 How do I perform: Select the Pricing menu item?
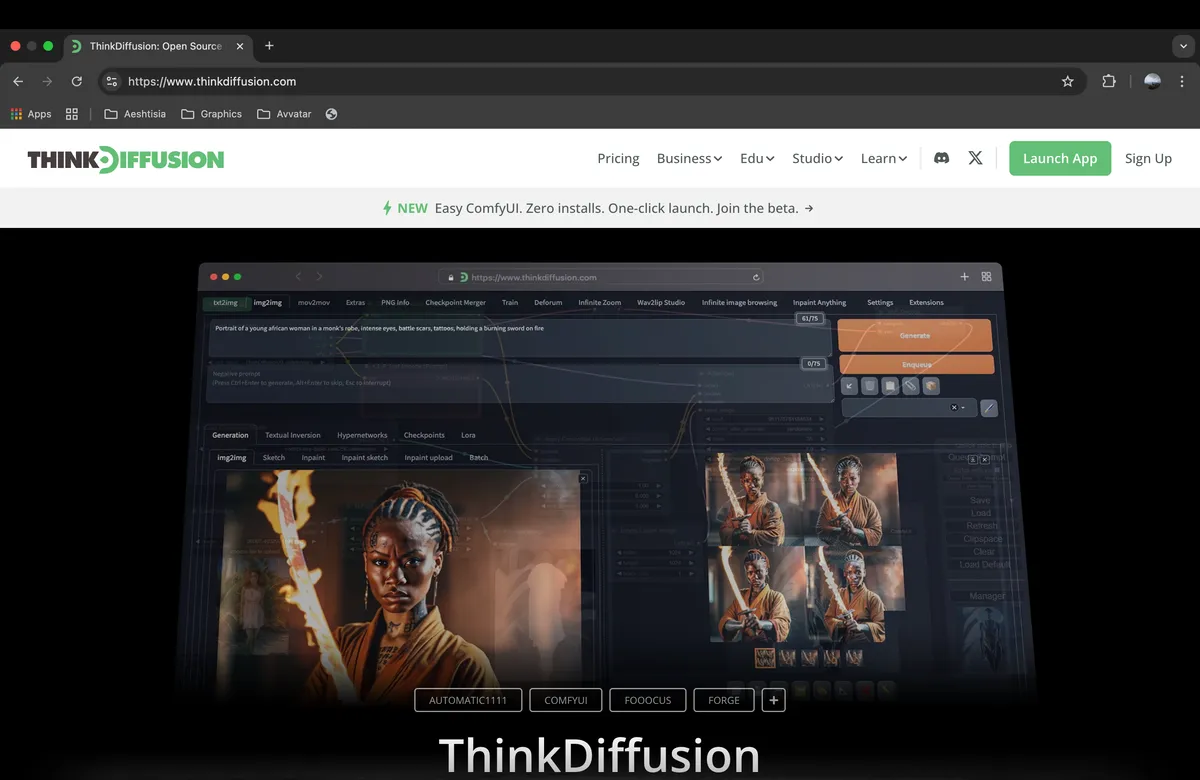[x=618, y=158]
